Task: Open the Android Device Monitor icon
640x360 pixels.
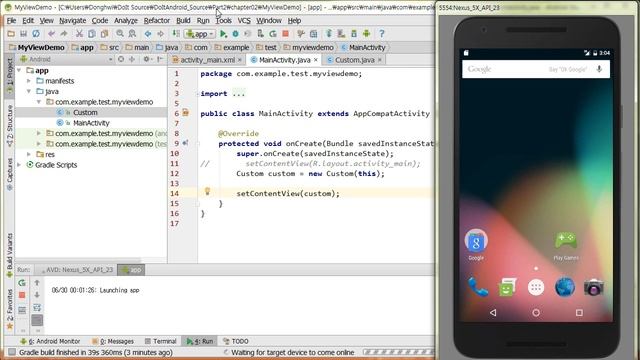Action: click(367, 34)
